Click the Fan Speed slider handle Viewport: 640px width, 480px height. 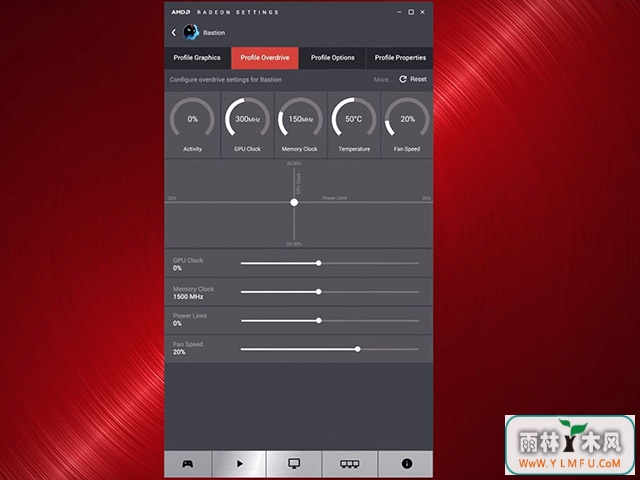tap(358, 349)
